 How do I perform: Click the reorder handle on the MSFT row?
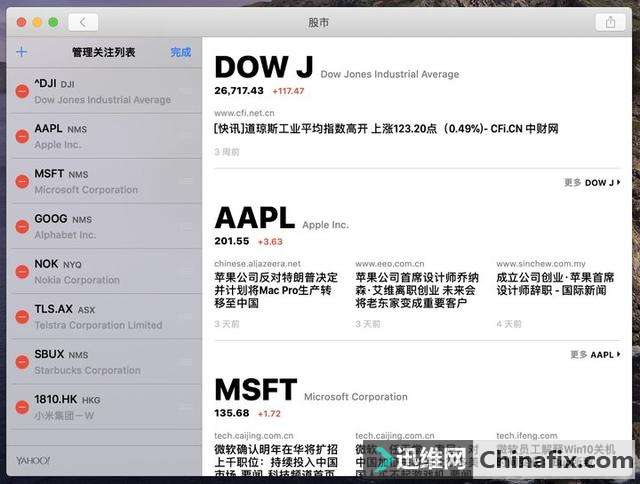tap(187, 181)
